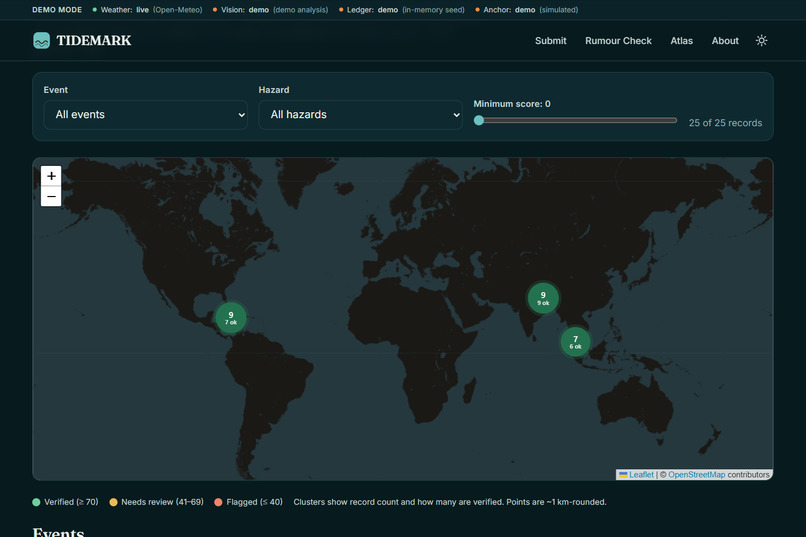Click the 'Minimum score: 0' label

coord(512,104)
